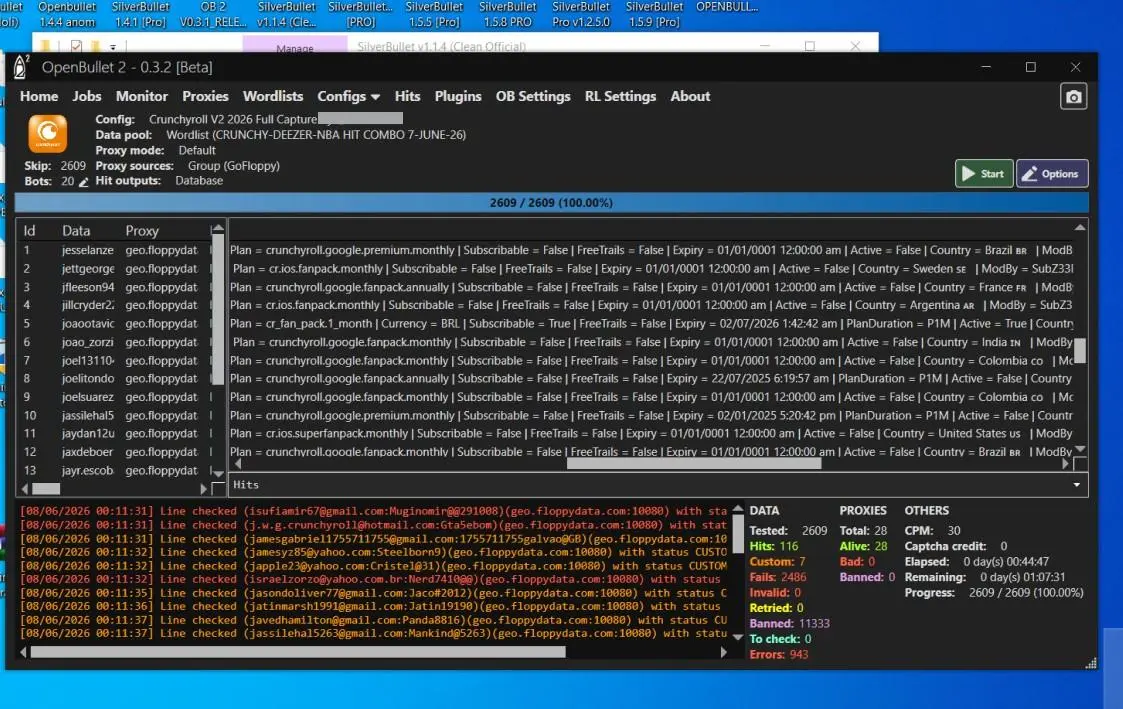Click the Hit outputs Database value
The width and height of the screenshot is (1123, 709).
[x=199, y=180]
